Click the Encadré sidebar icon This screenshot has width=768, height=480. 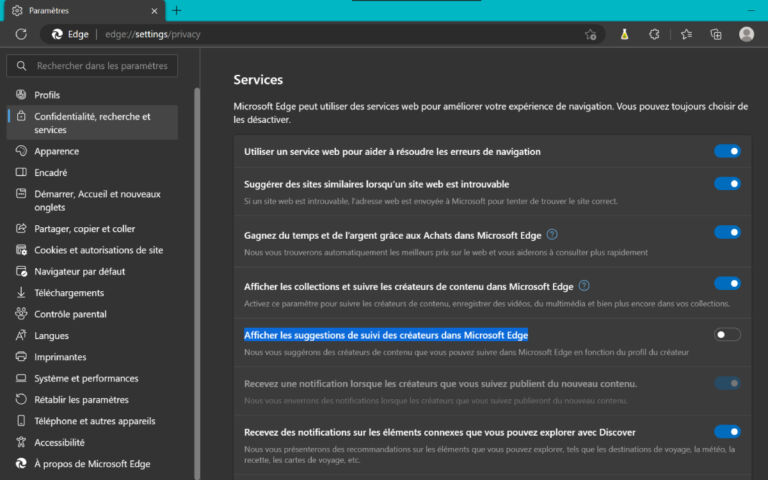point(21,172)
